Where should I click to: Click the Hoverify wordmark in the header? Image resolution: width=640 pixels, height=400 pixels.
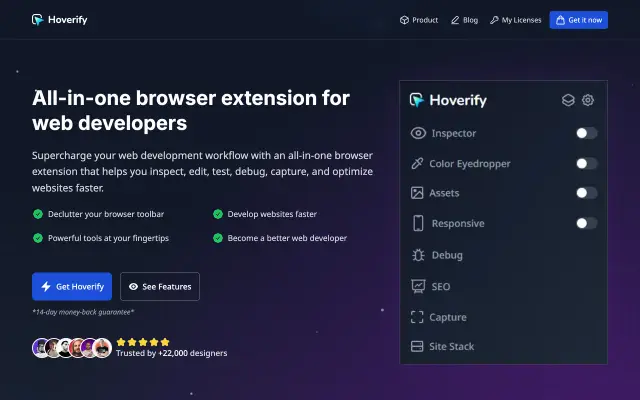(67, 20)
